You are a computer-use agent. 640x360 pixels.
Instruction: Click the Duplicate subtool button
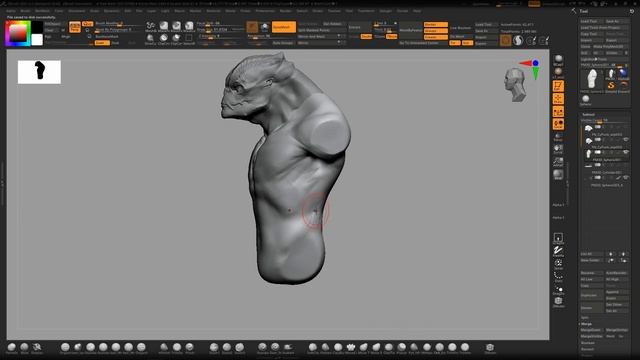tap(591, 295)
